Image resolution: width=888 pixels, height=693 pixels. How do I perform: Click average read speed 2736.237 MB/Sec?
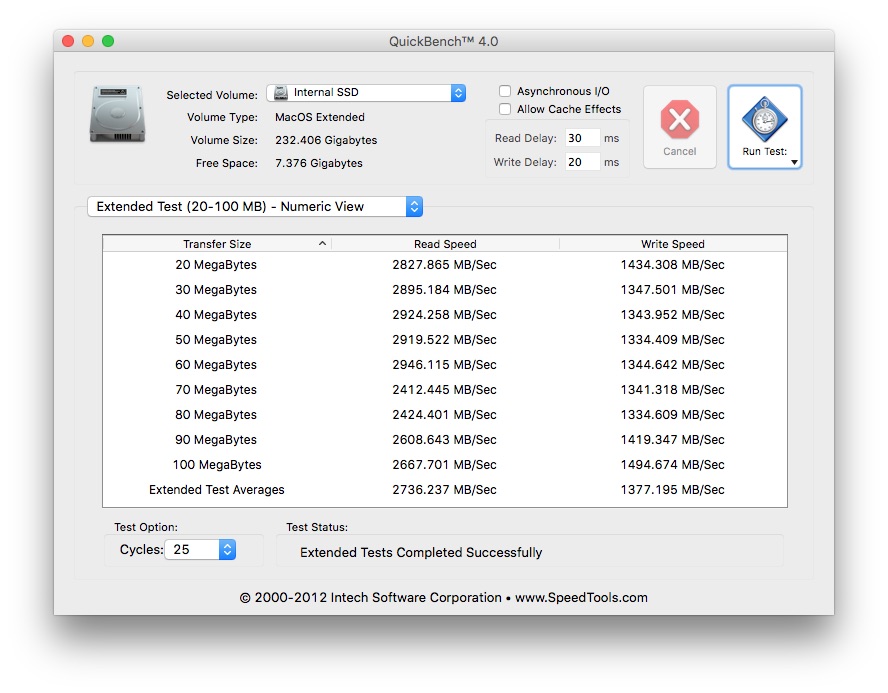point(445,490)
